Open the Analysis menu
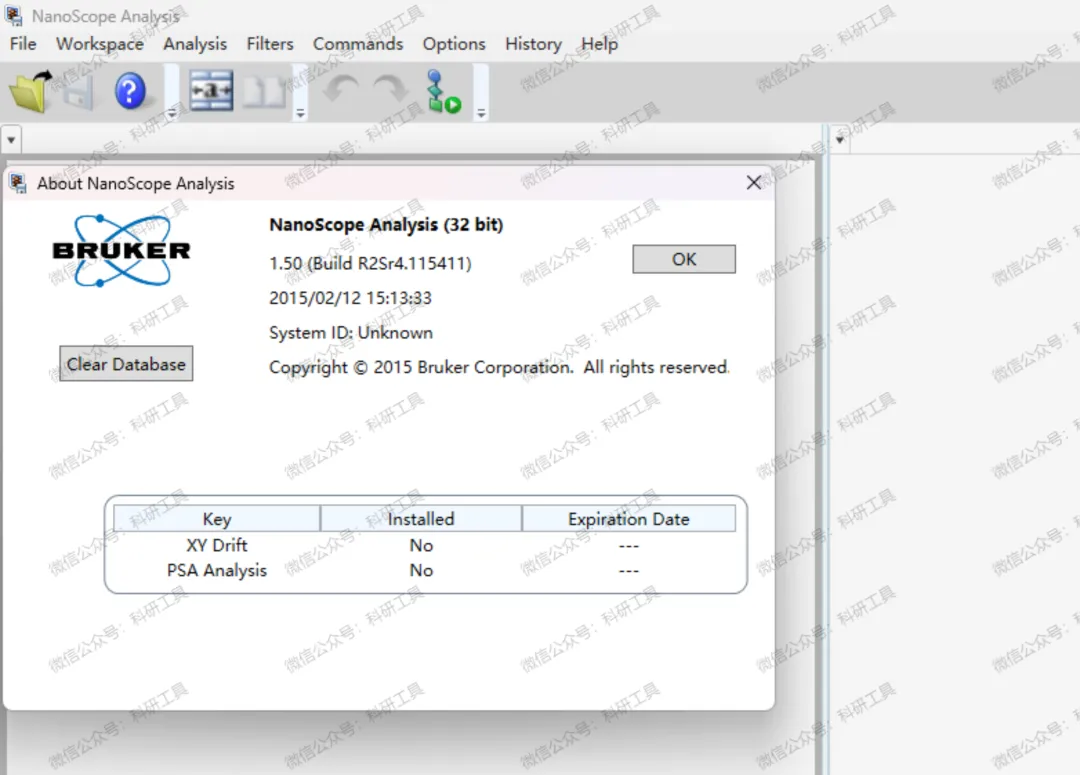This screenshot has width=1080, height=775. (195, 44)
